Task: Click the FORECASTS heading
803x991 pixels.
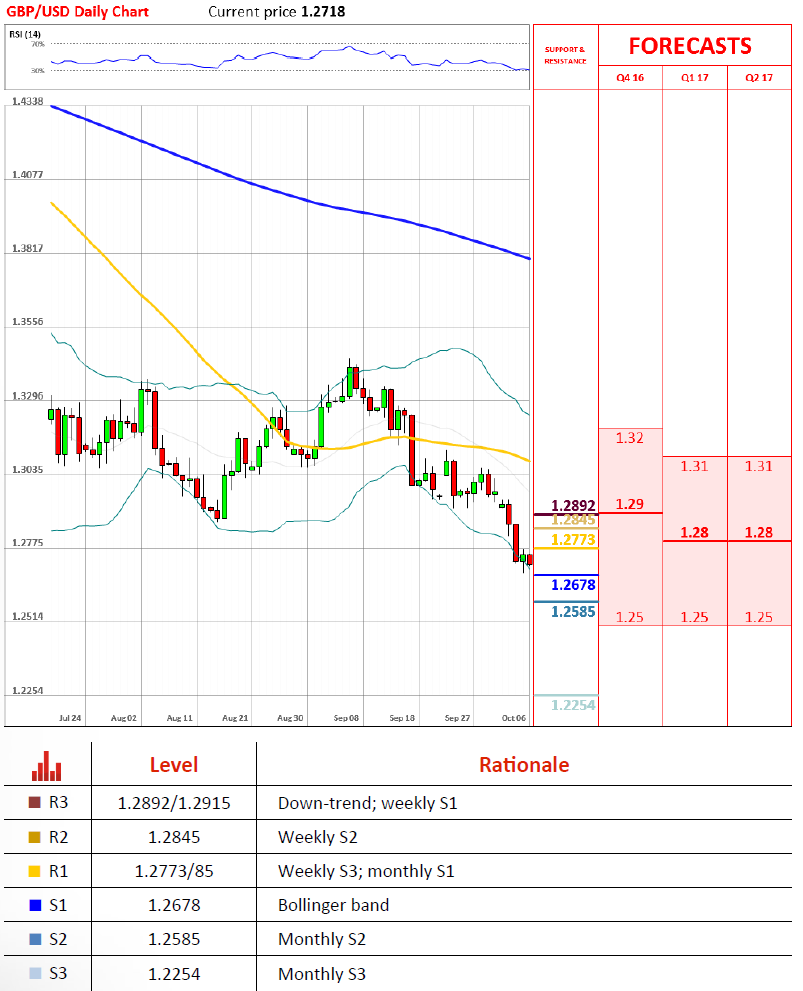Action: (x=690, y=46)
